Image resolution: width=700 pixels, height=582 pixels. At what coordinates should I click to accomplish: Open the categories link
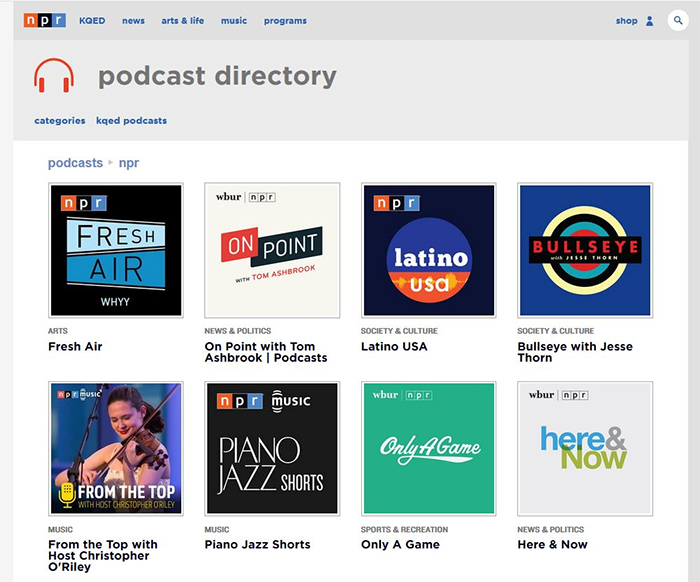60,121
